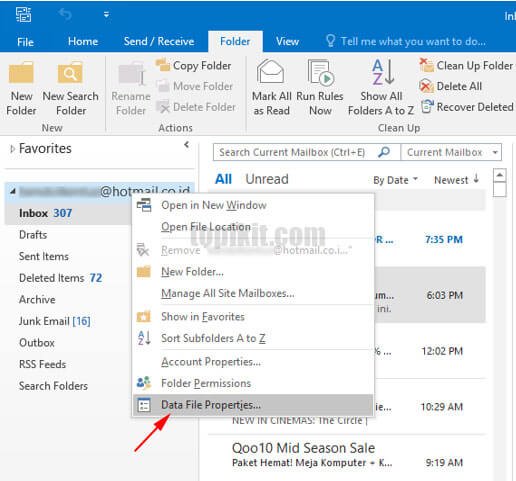Open Account Properties... from the menu

click(x=253, y=362)
